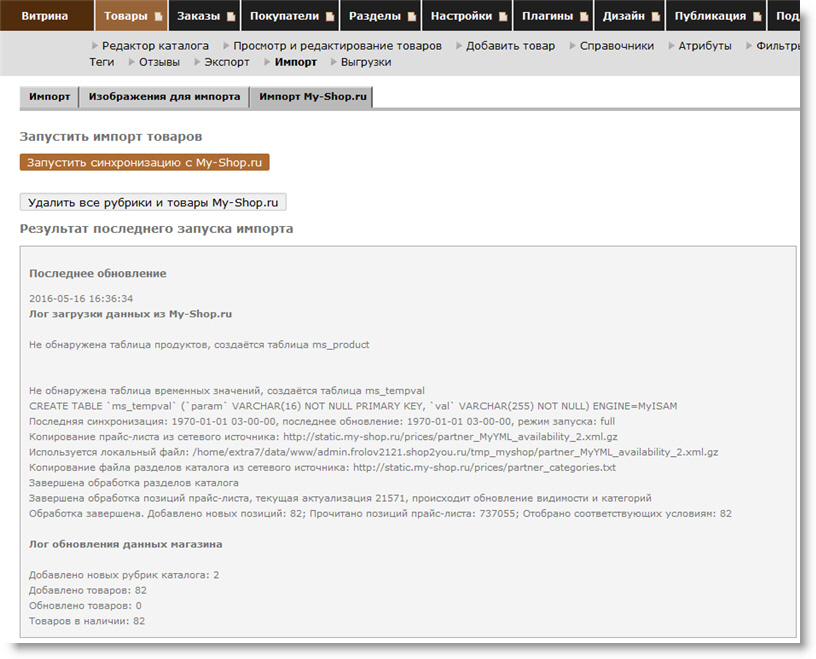
Task: Go to the Атрибуты page
Action: click(705, 46)
